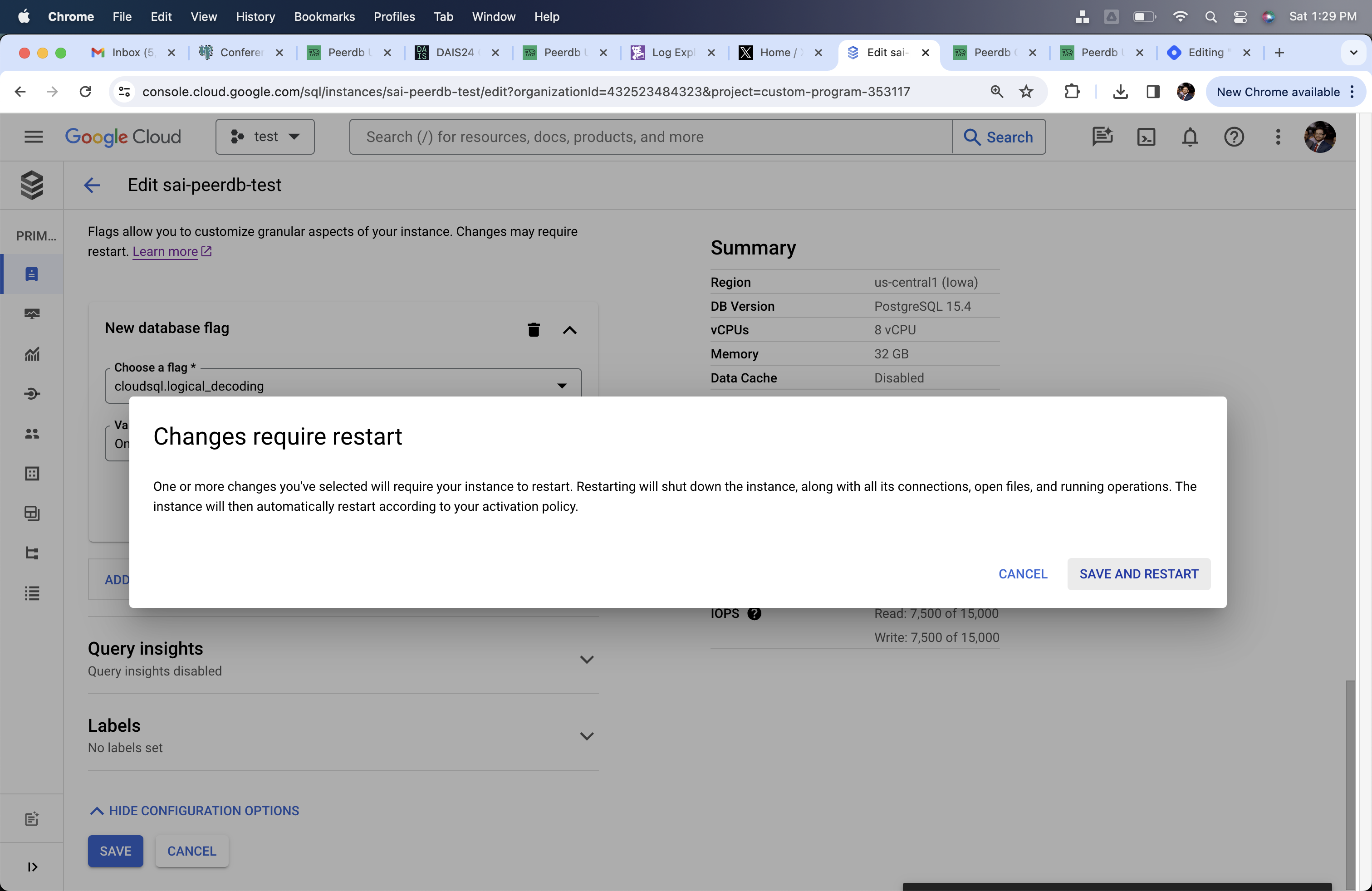Toggle collapse for new database flag
Viewport: 1372px width, 891px height.
(570, 329)
